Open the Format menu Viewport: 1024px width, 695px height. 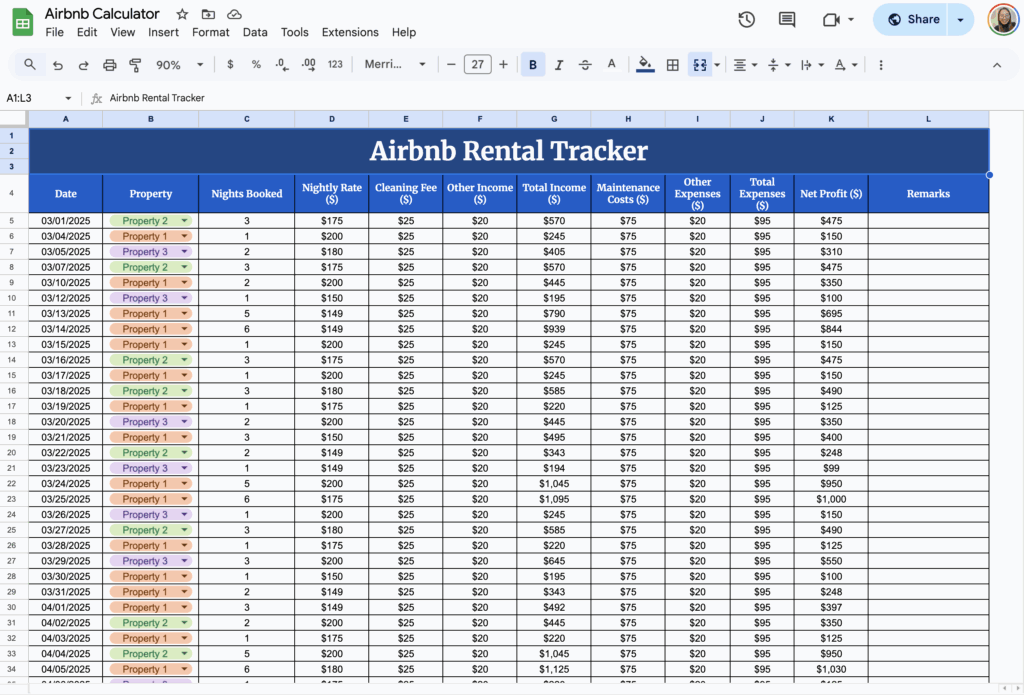click(x=210, y=32)
